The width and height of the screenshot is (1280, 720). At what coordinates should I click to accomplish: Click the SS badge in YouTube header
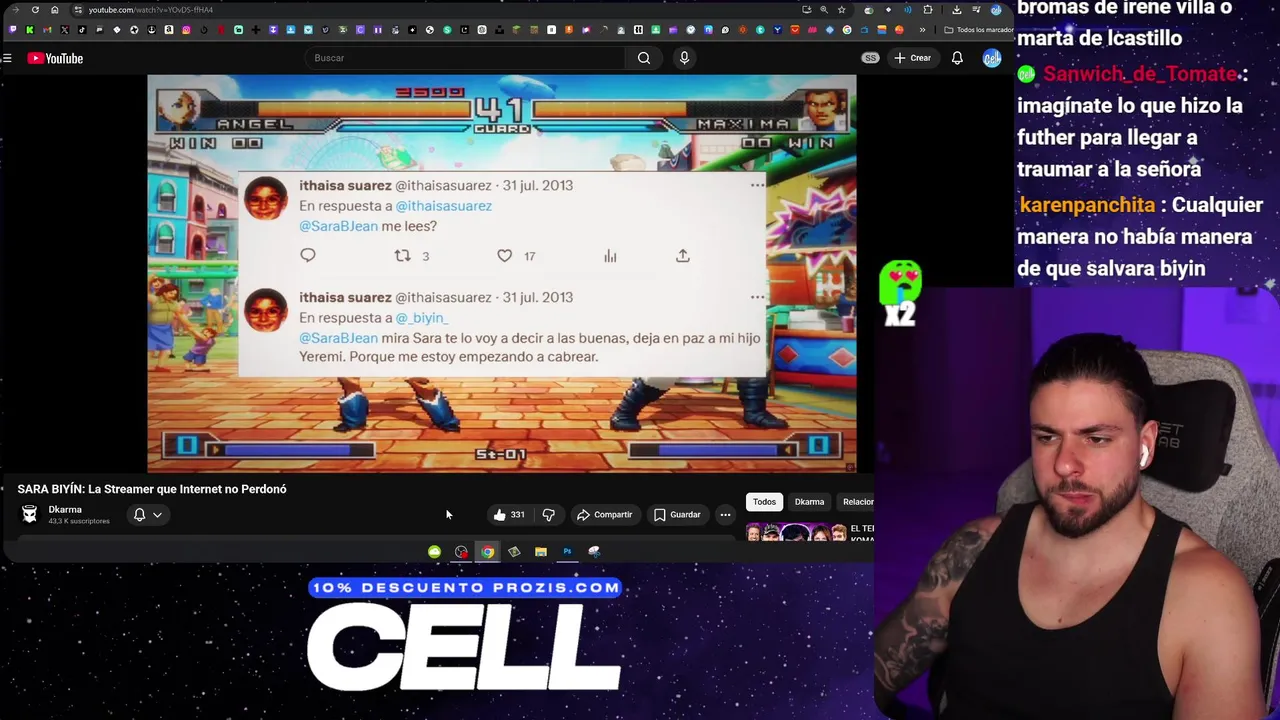(x=871, y=58)
